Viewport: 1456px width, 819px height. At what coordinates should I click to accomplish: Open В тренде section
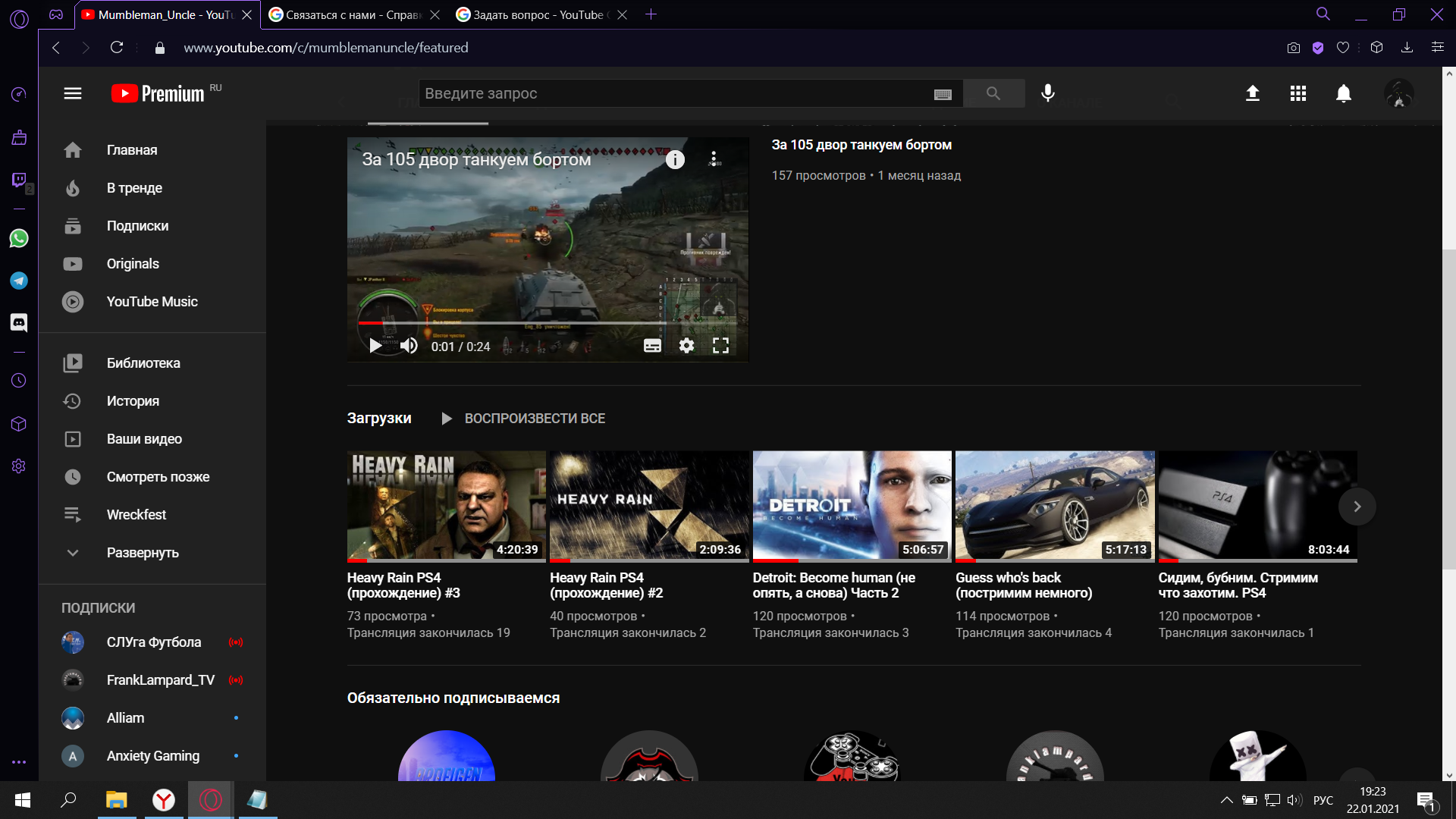pyautogui.click(x=152, y=188)
